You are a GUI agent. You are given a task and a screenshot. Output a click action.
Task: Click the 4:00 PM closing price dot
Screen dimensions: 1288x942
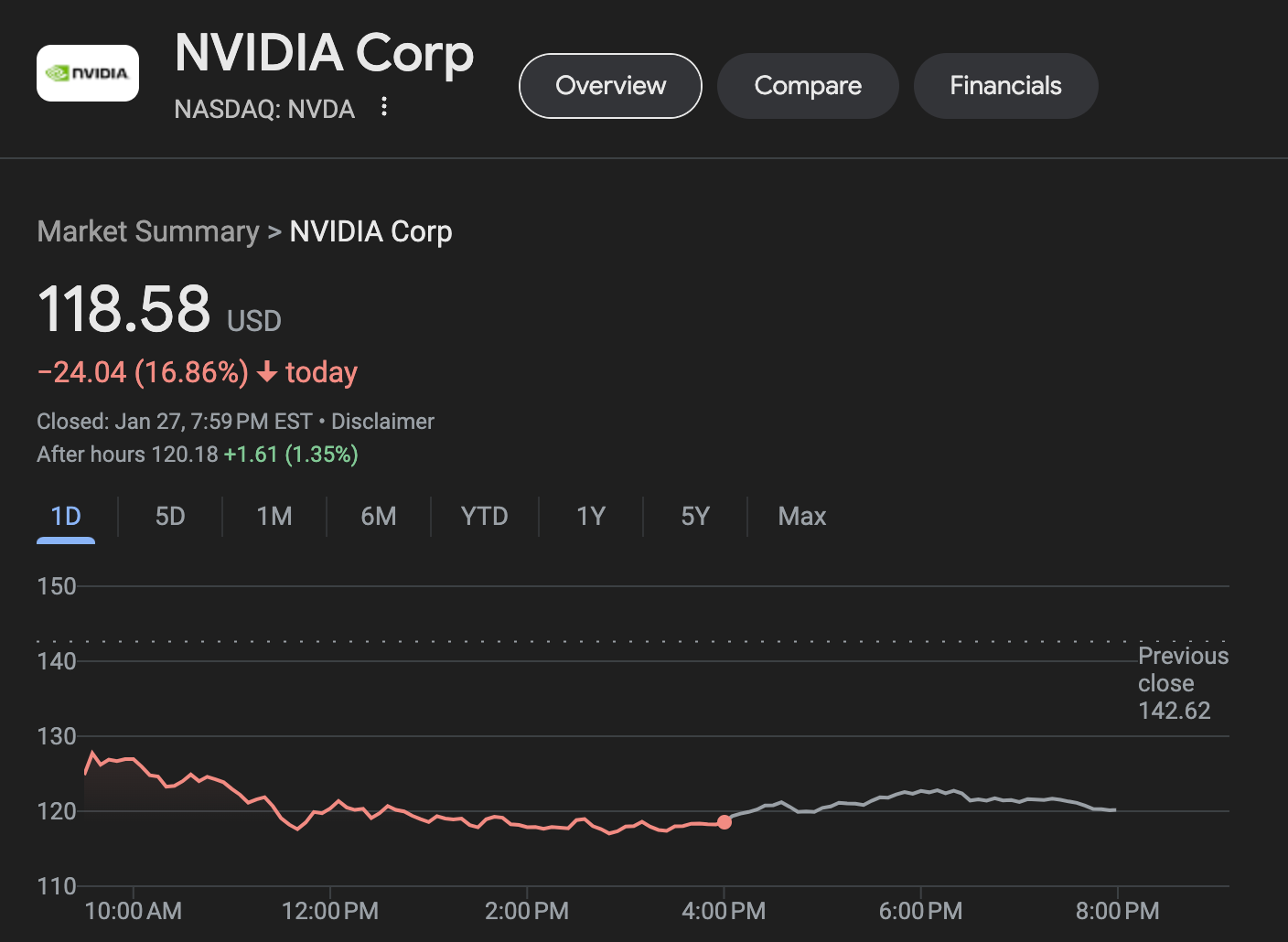click(x=724, y=822)
